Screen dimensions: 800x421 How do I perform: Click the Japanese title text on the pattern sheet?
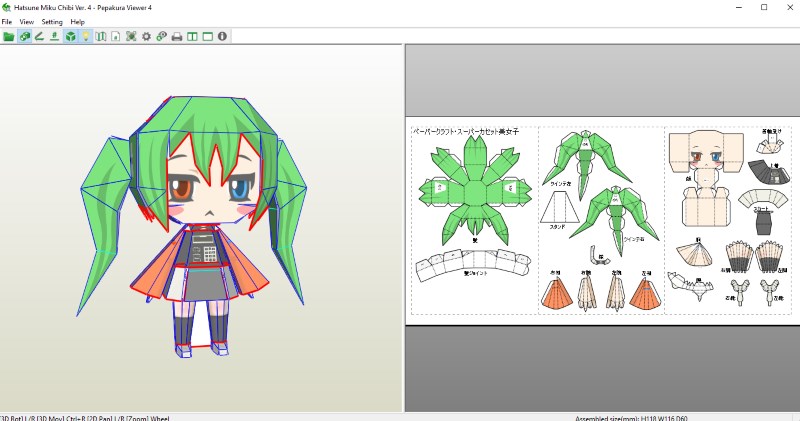click(x=465, y=131)
